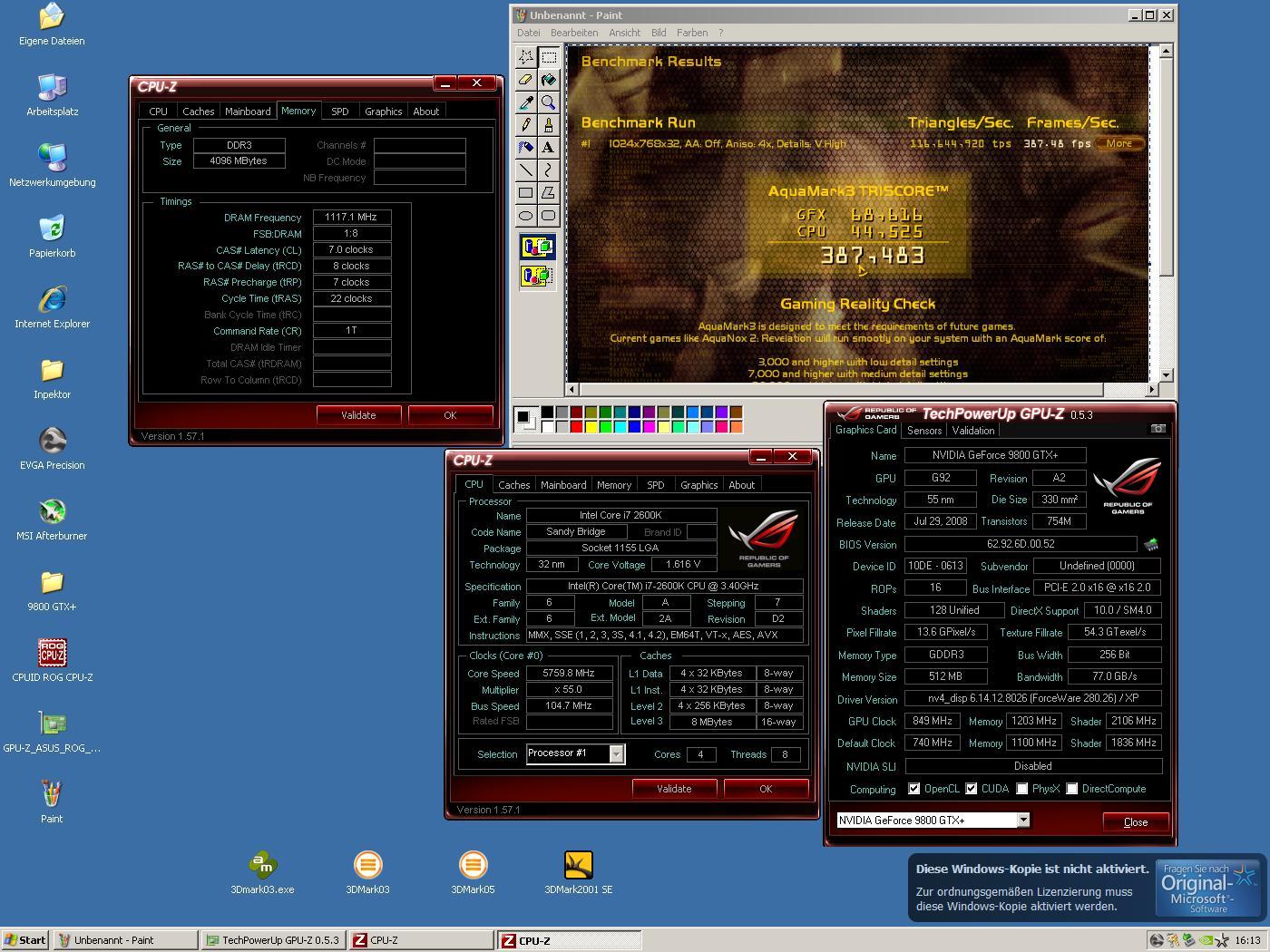This screenshot has width=1270, height=952.
Task: Click Paint horizontal scrollbar right arrow
Action: pos(1152,390)
